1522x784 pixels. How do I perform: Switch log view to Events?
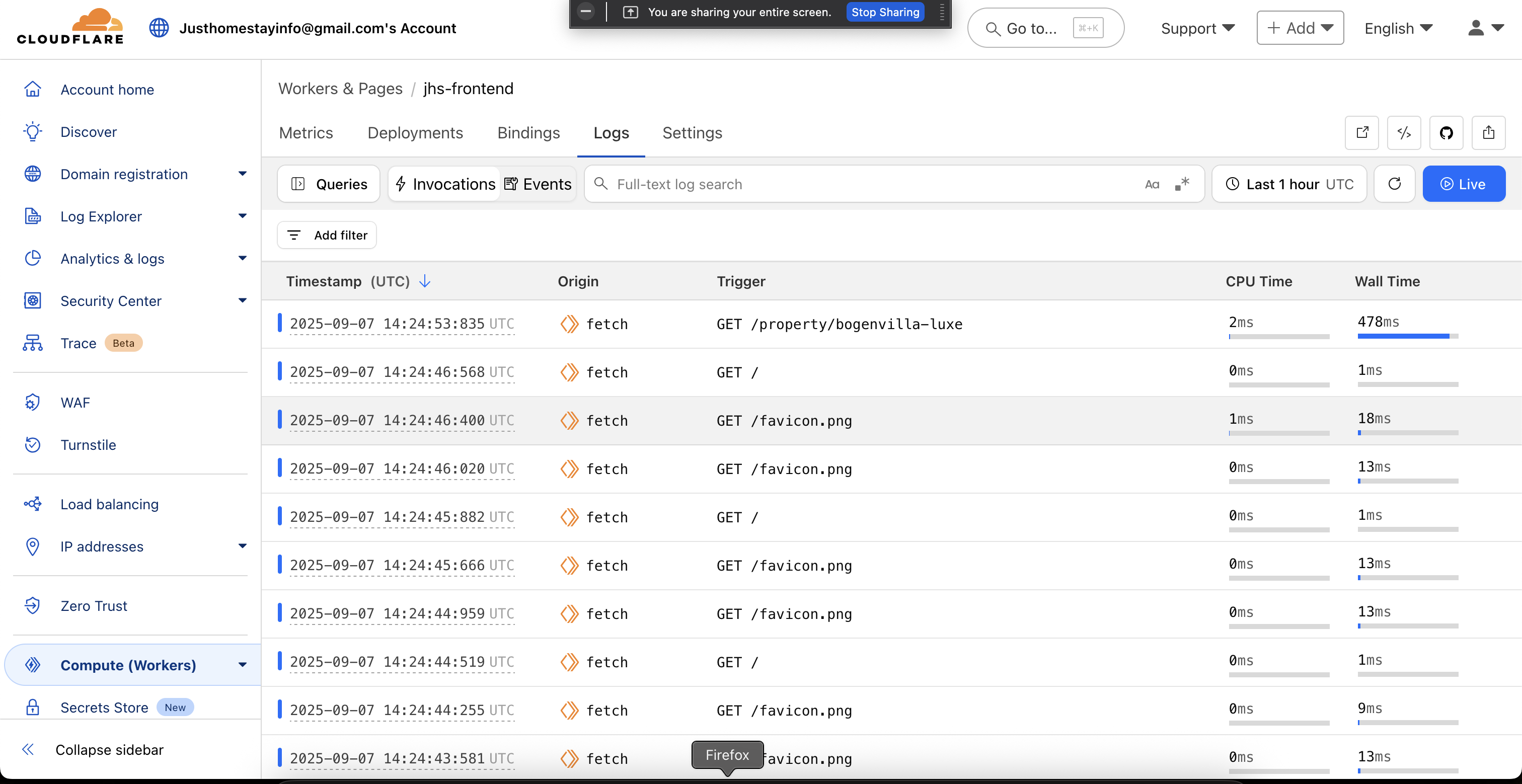[x=538, y=184]
